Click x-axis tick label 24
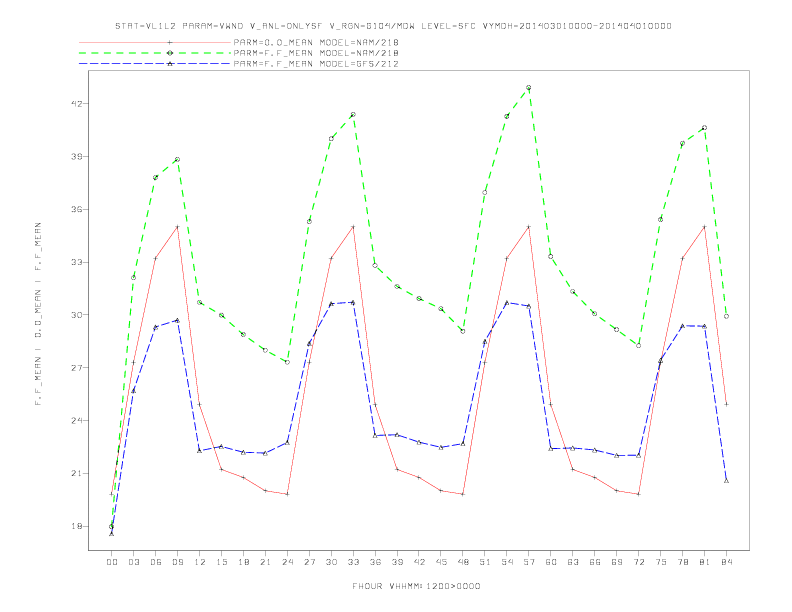The width and height of the screenshot is (792, 612). tap(287, 562)
